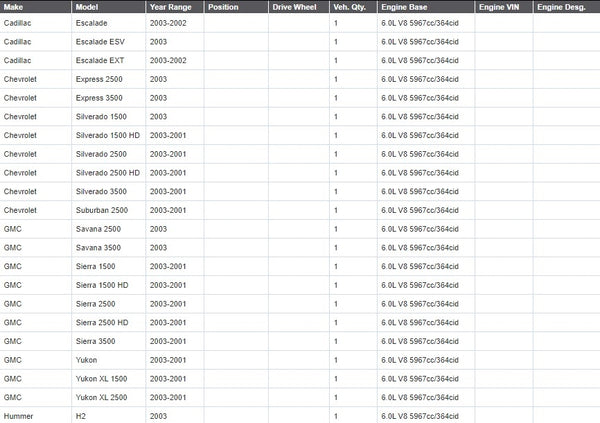
Task: Click the Express 2500 model cell
Action: [98, 79]
